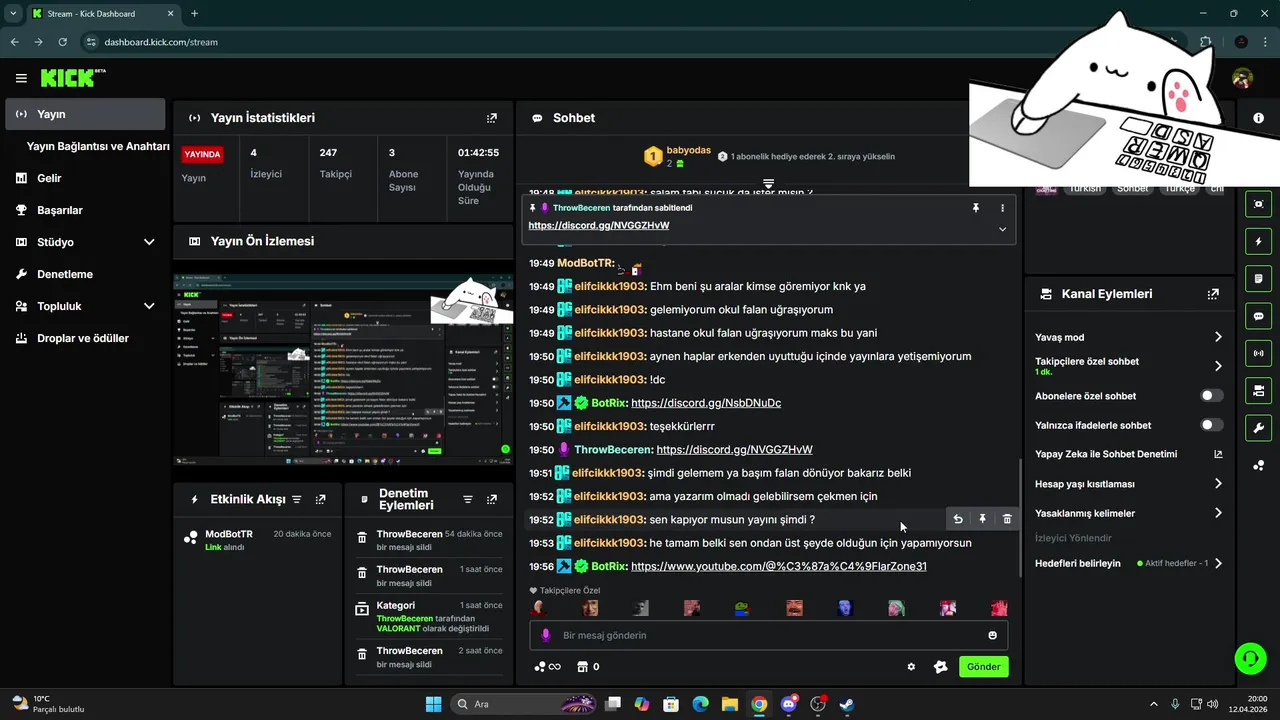Open File Explorer from taskbar

pos(729,704)
